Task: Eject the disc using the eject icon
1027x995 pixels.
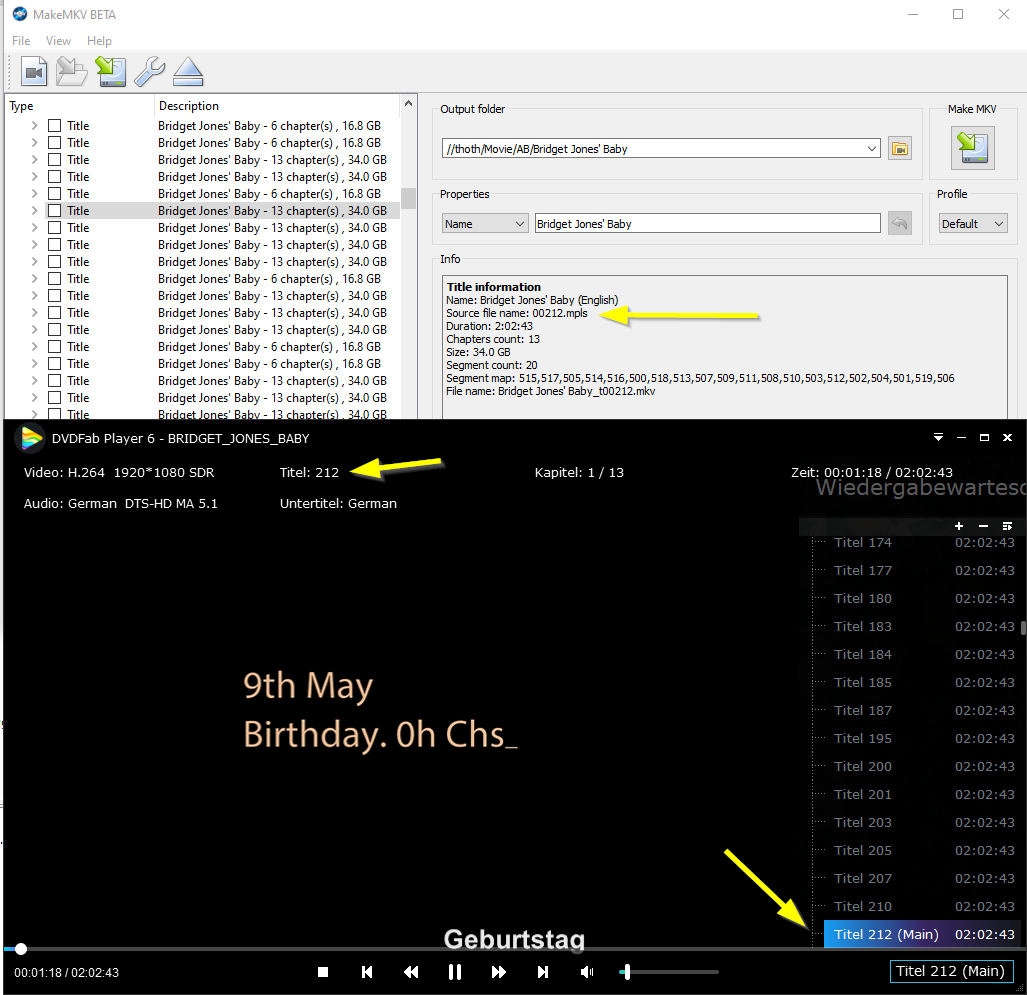Action: [x=187, y=72]
